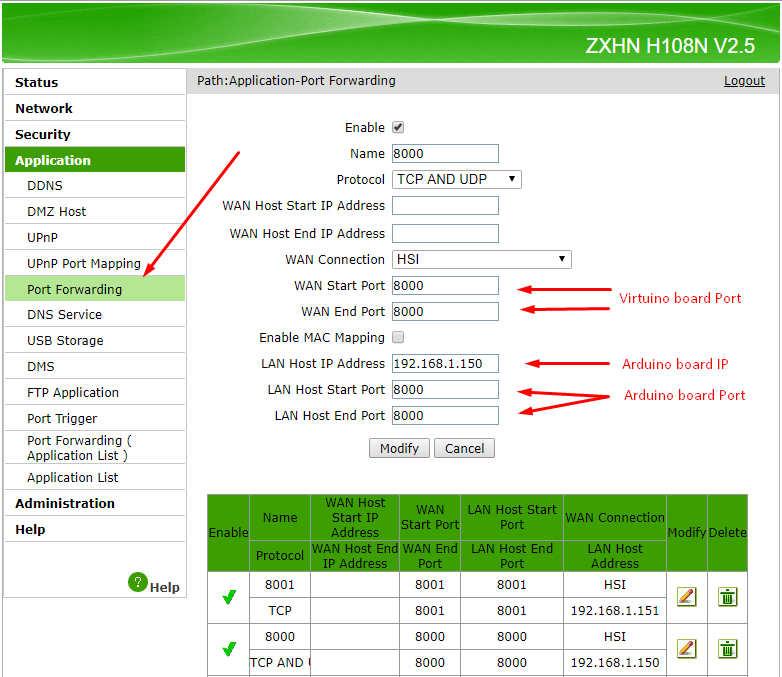The width and height of the screenshot is (782, 677).
Task: Click the Logout link
Action: 744,81
